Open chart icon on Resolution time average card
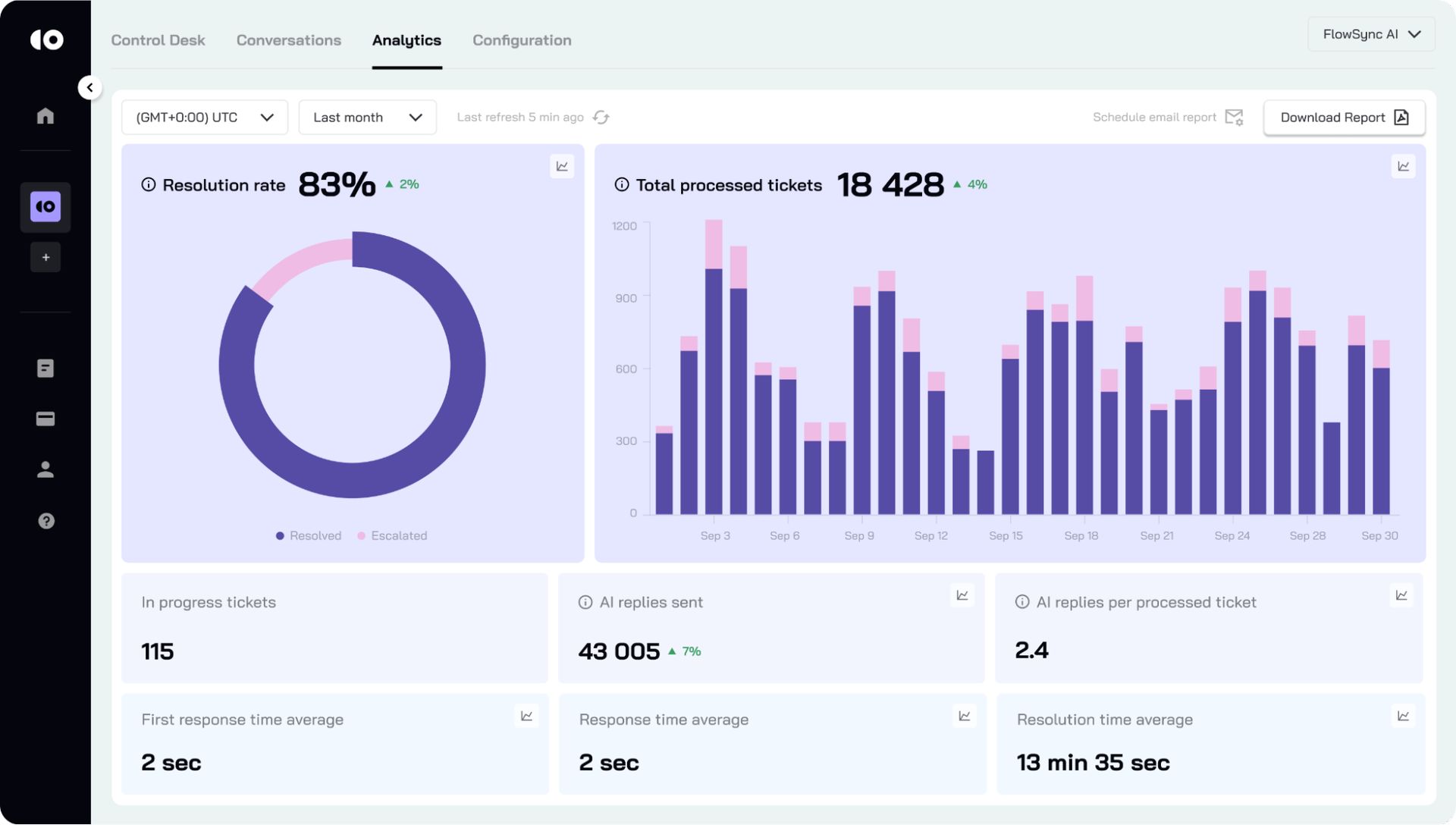This screenshot has height=825, width=1456. point(1404,716)
